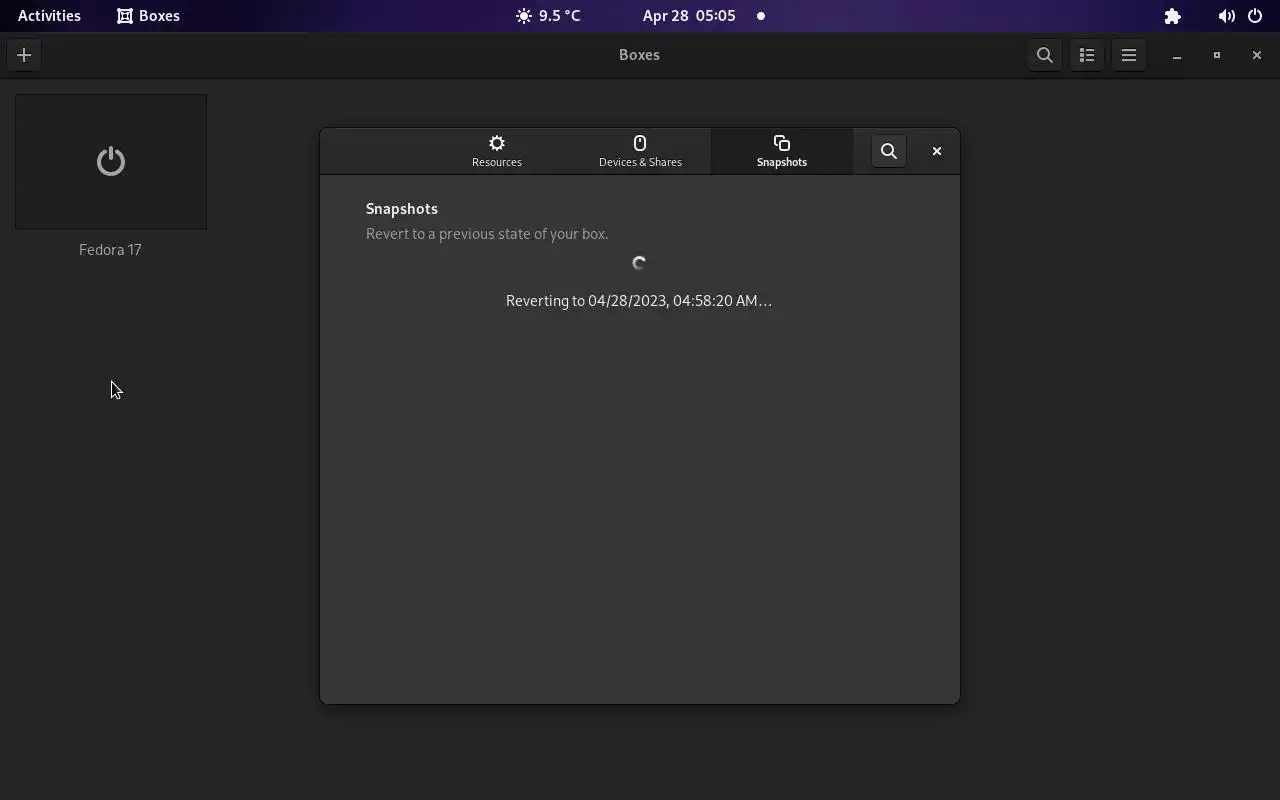Image resolution: width=1280 pixels, height=800 pixels.
Task: Open the power menu in top bar
Action: click(x=1255, y=16)
